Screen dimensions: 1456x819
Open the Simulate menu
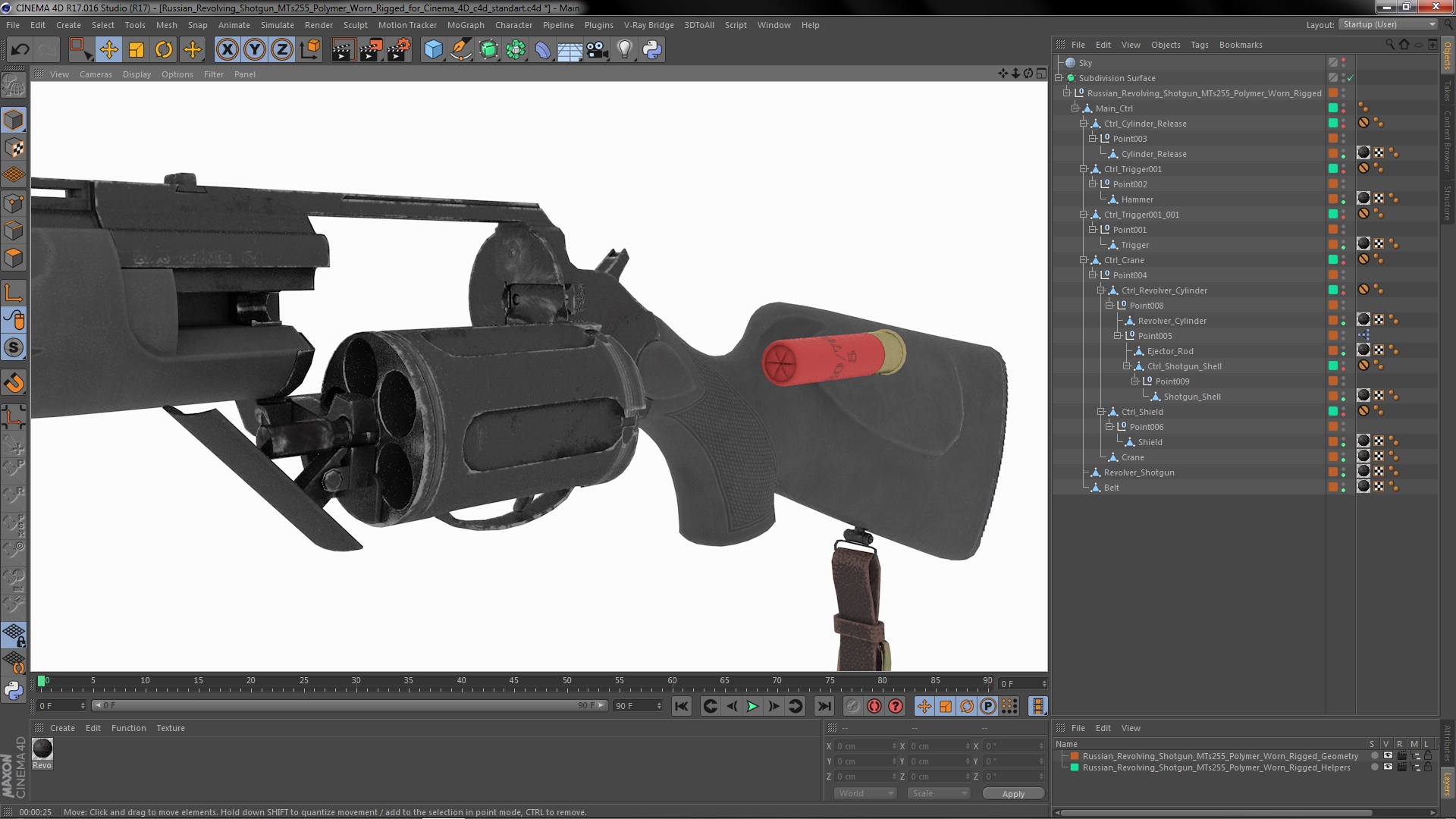tap(278, 25)
